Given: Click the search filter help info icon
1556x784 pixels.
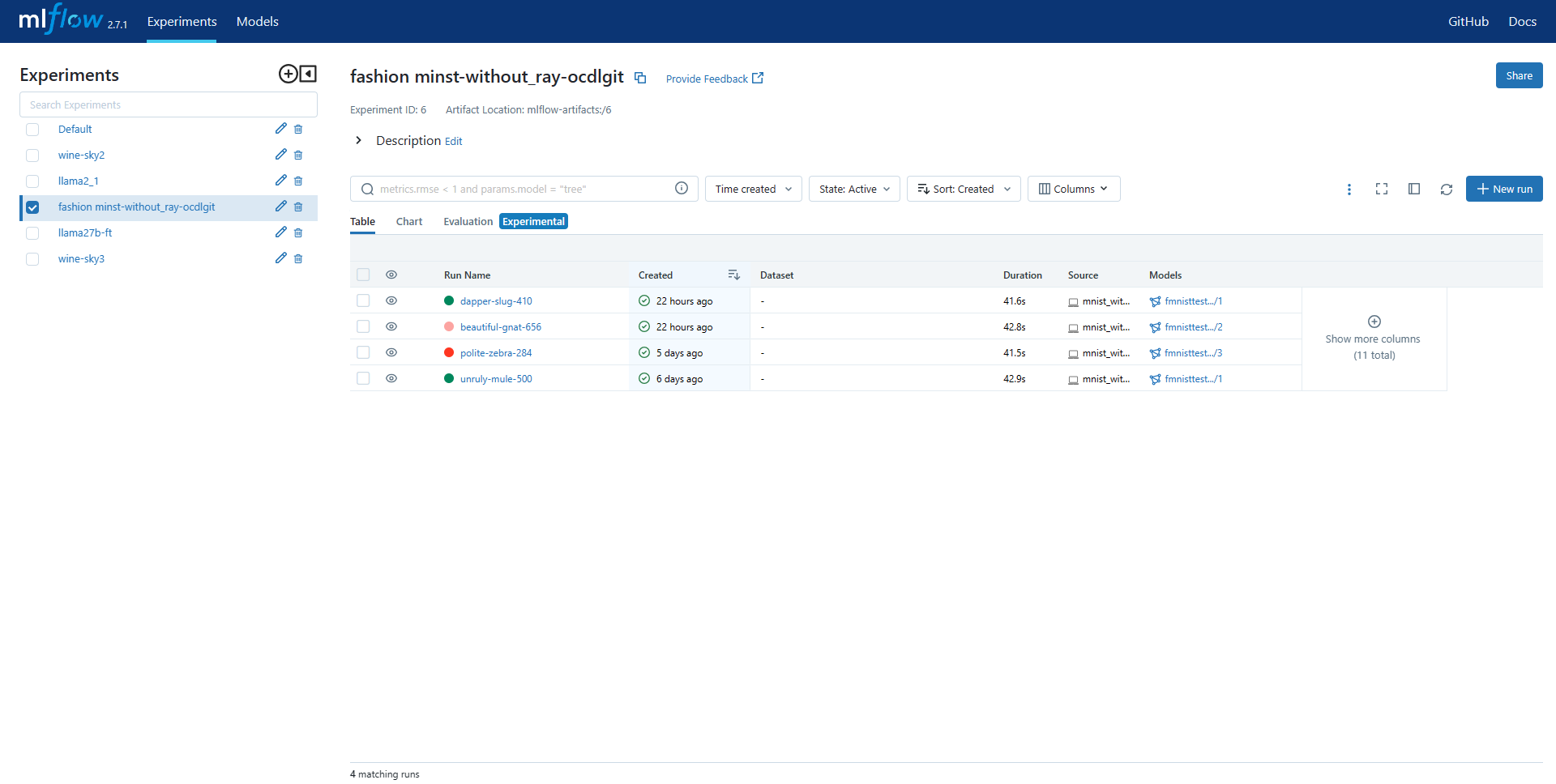Looking at the screenshot, I should [682, 189].
